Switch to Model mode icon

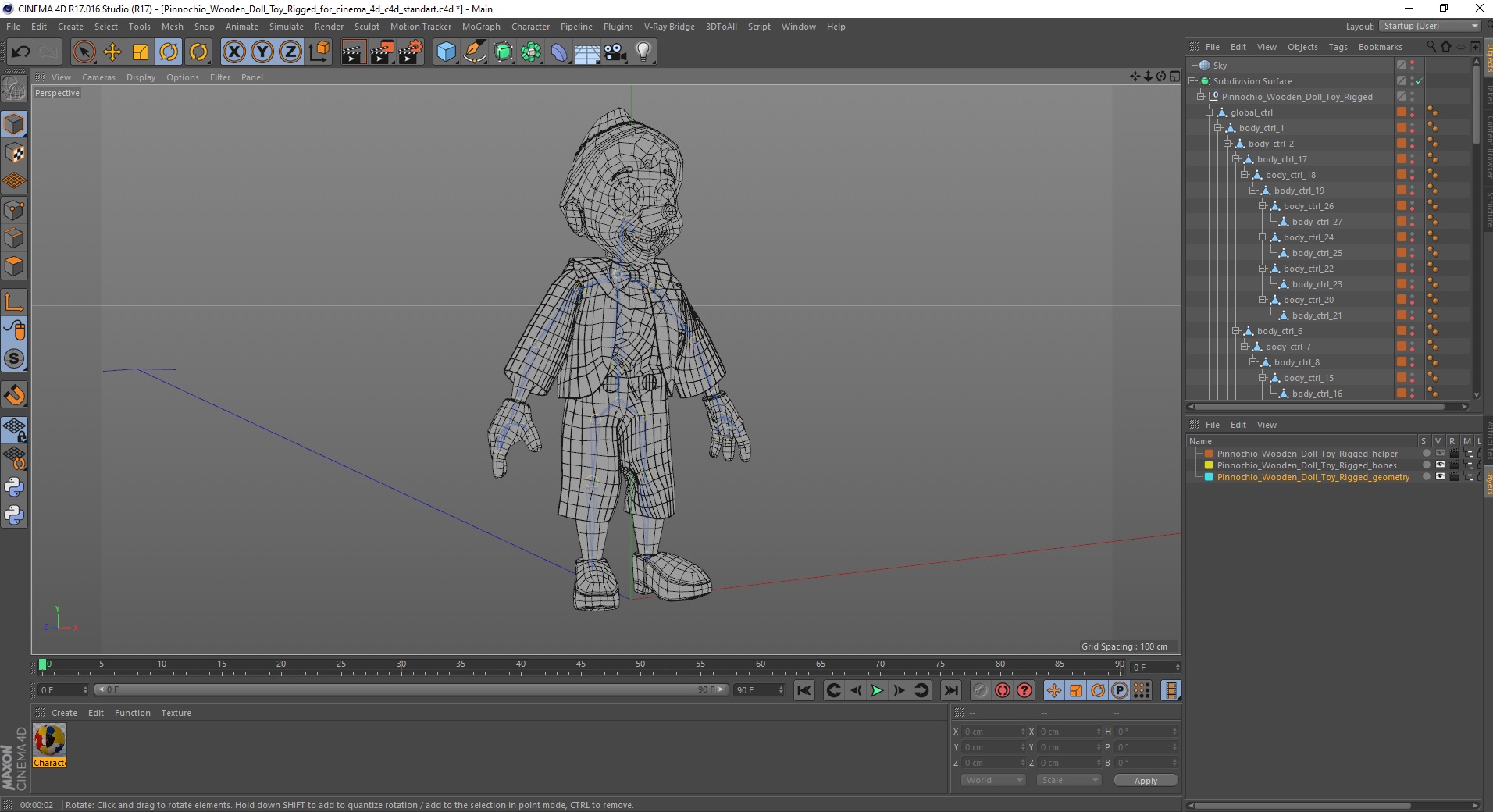pos(14,124)
